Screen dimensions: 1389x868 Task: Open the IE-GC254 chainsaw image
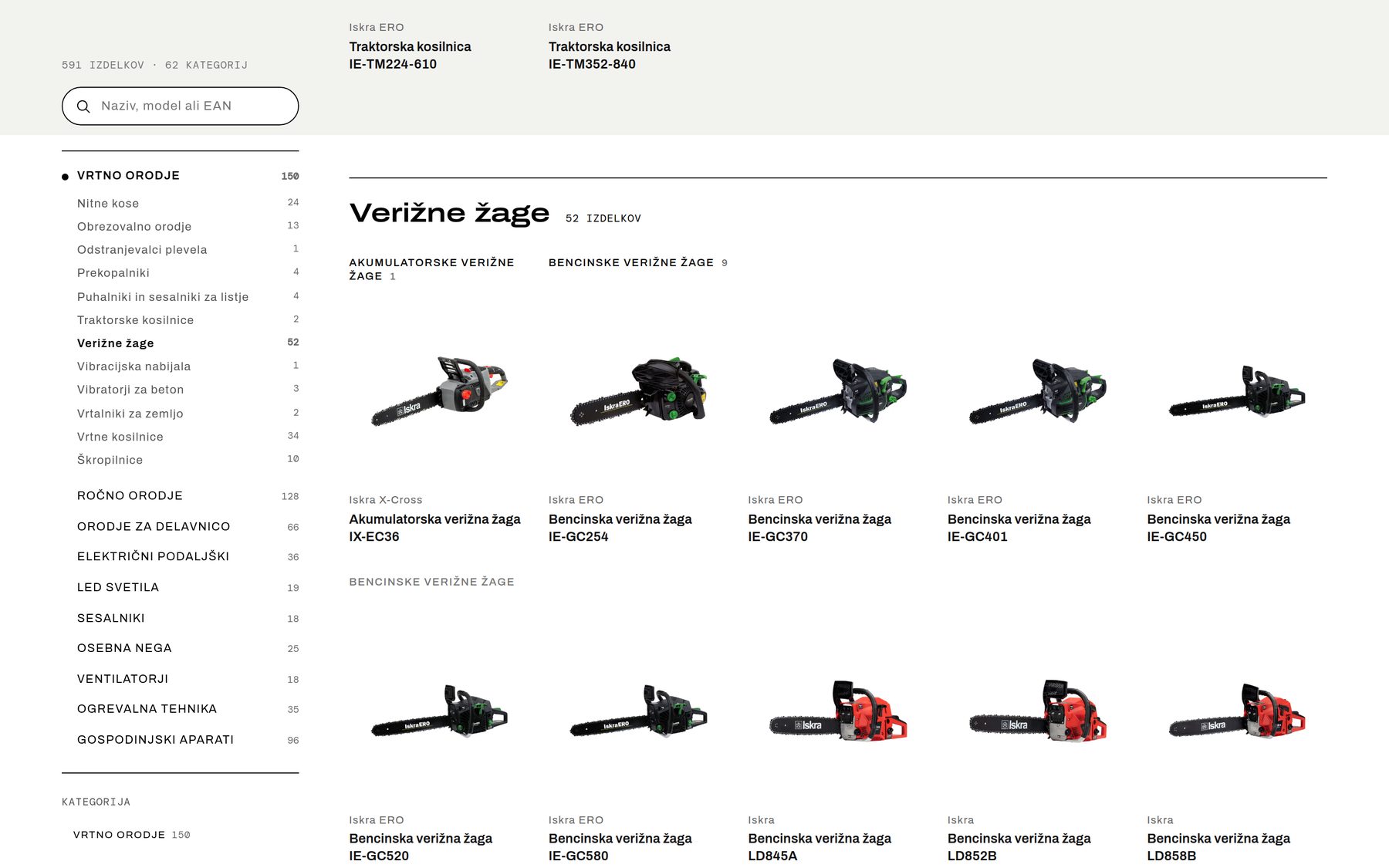click(639, 390)
